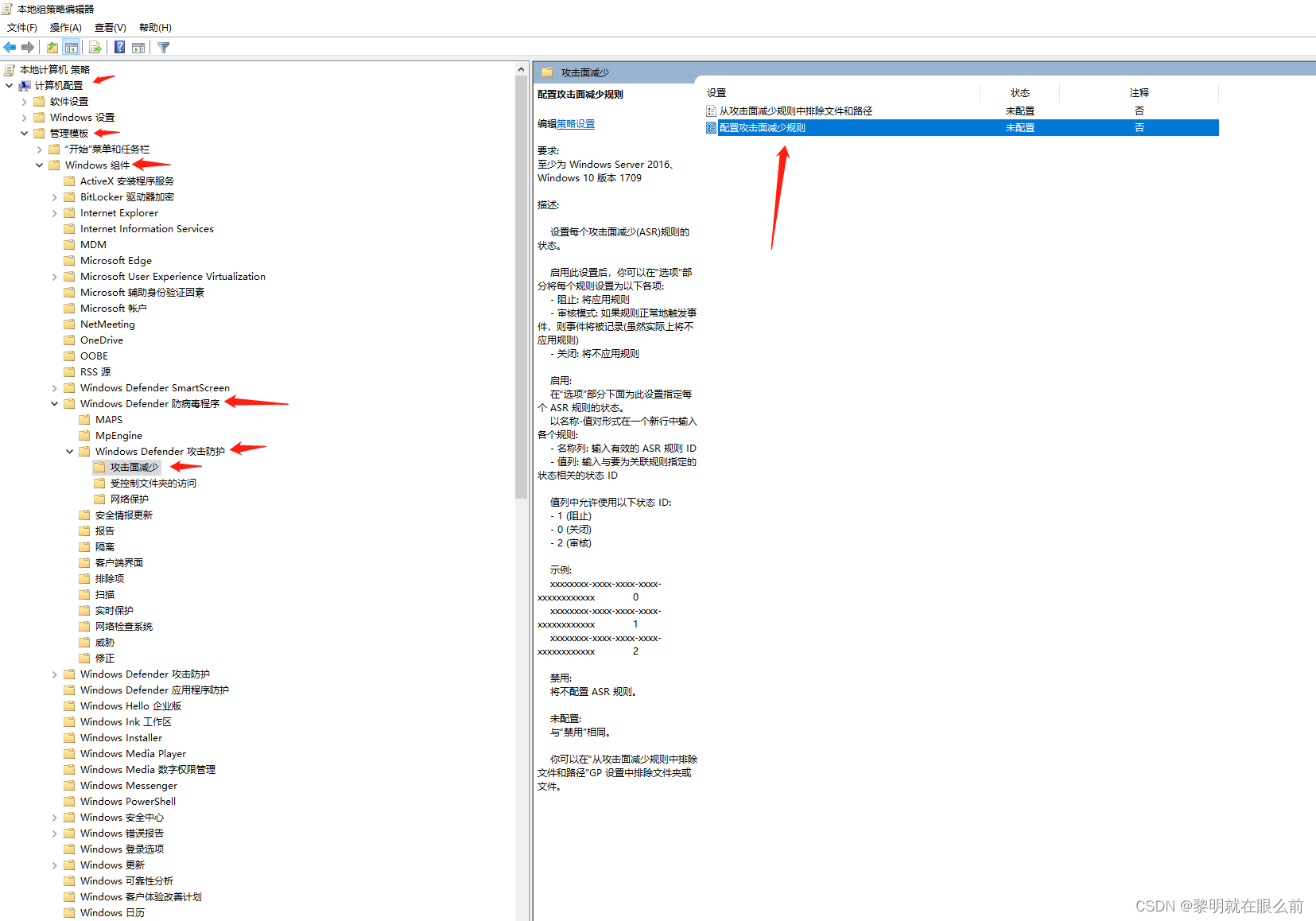Click the folder icon next to Microsoft Edge
This screenshot has width=1316, height=921.
(x=69, y=261)
